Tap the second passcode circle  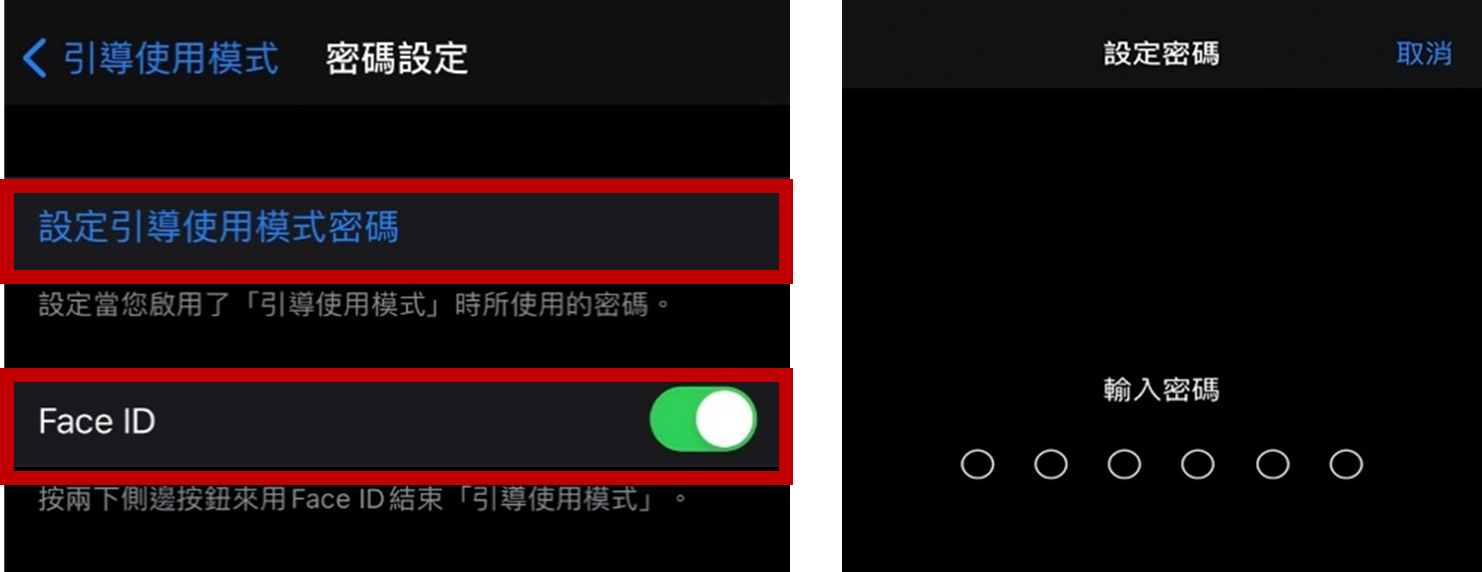(x=1051, y=464)
